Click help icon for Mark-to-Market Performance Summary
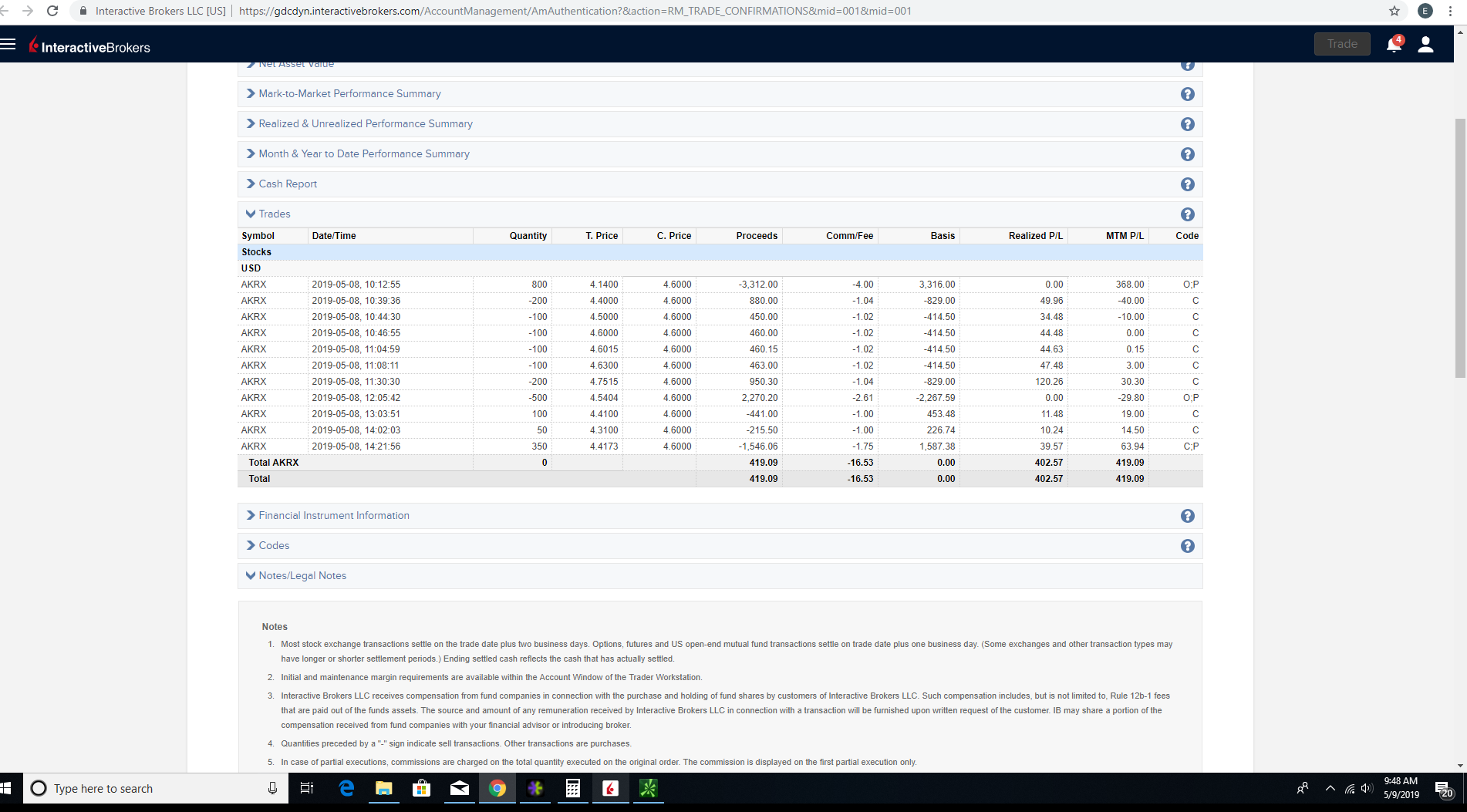The image size is (1467, 812). (1187, 94)
